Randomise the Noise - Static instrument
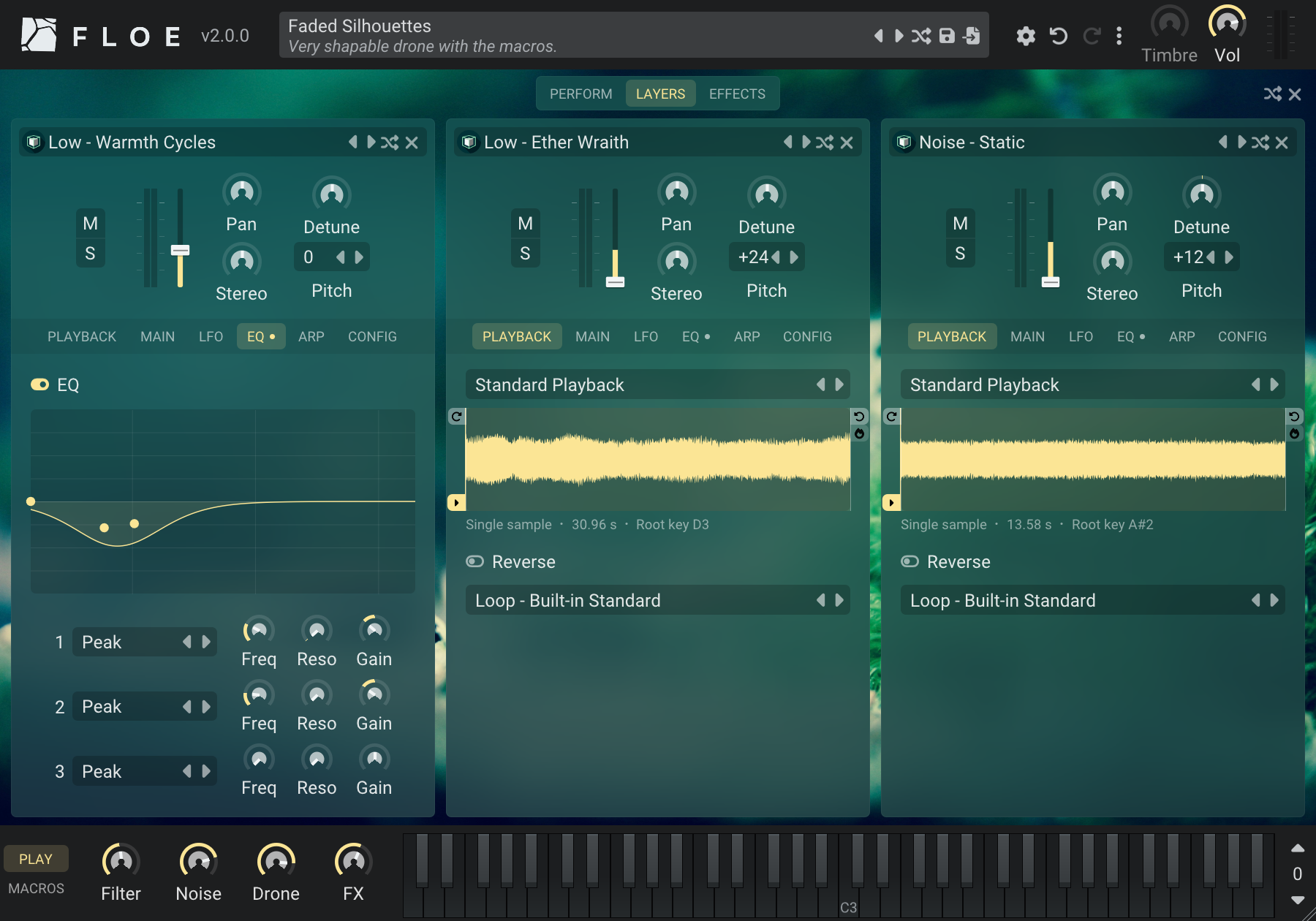This screenshot has width=1316, height=921. 1260,143
